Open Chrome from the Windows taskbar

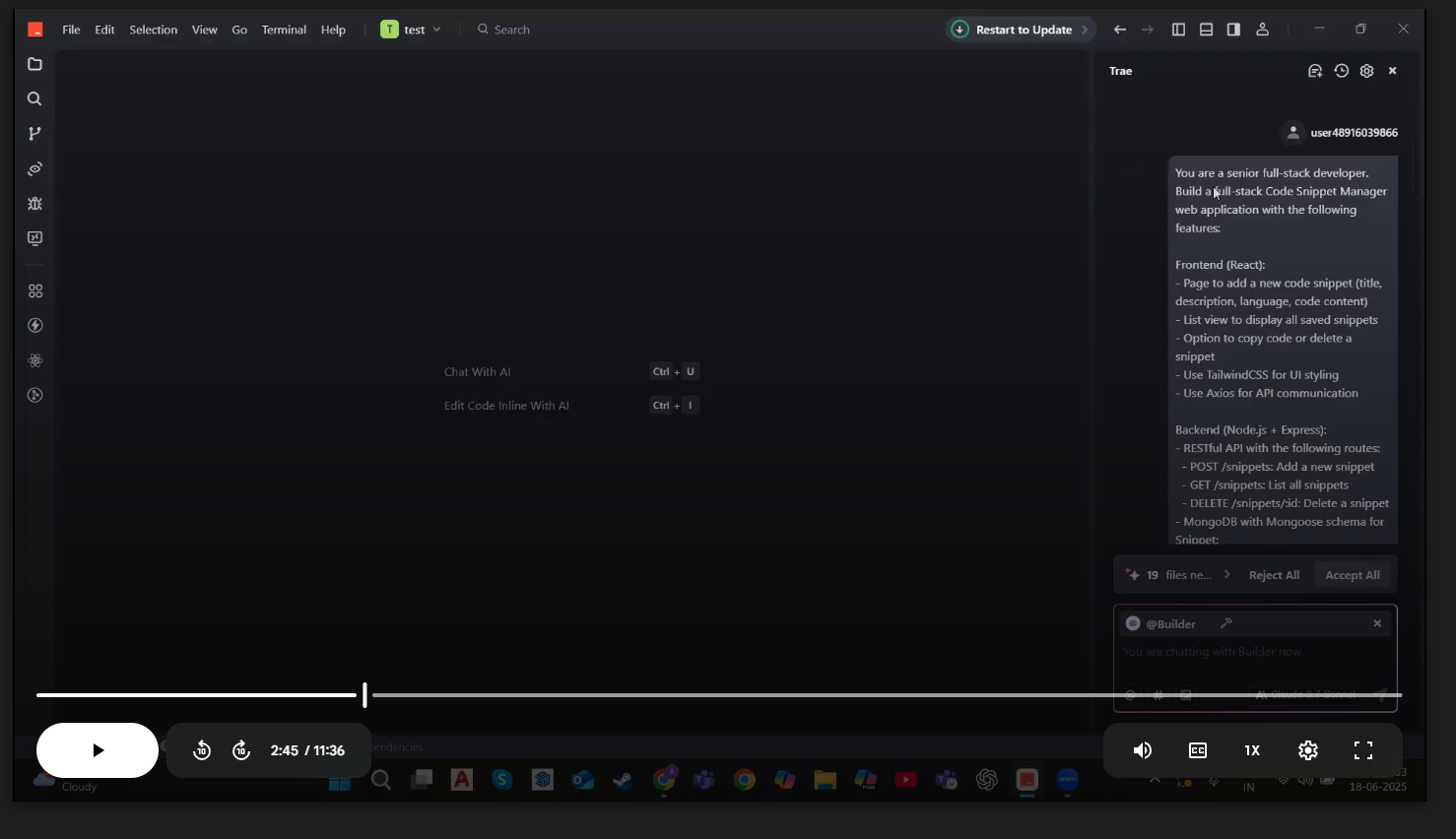[744, 780]
